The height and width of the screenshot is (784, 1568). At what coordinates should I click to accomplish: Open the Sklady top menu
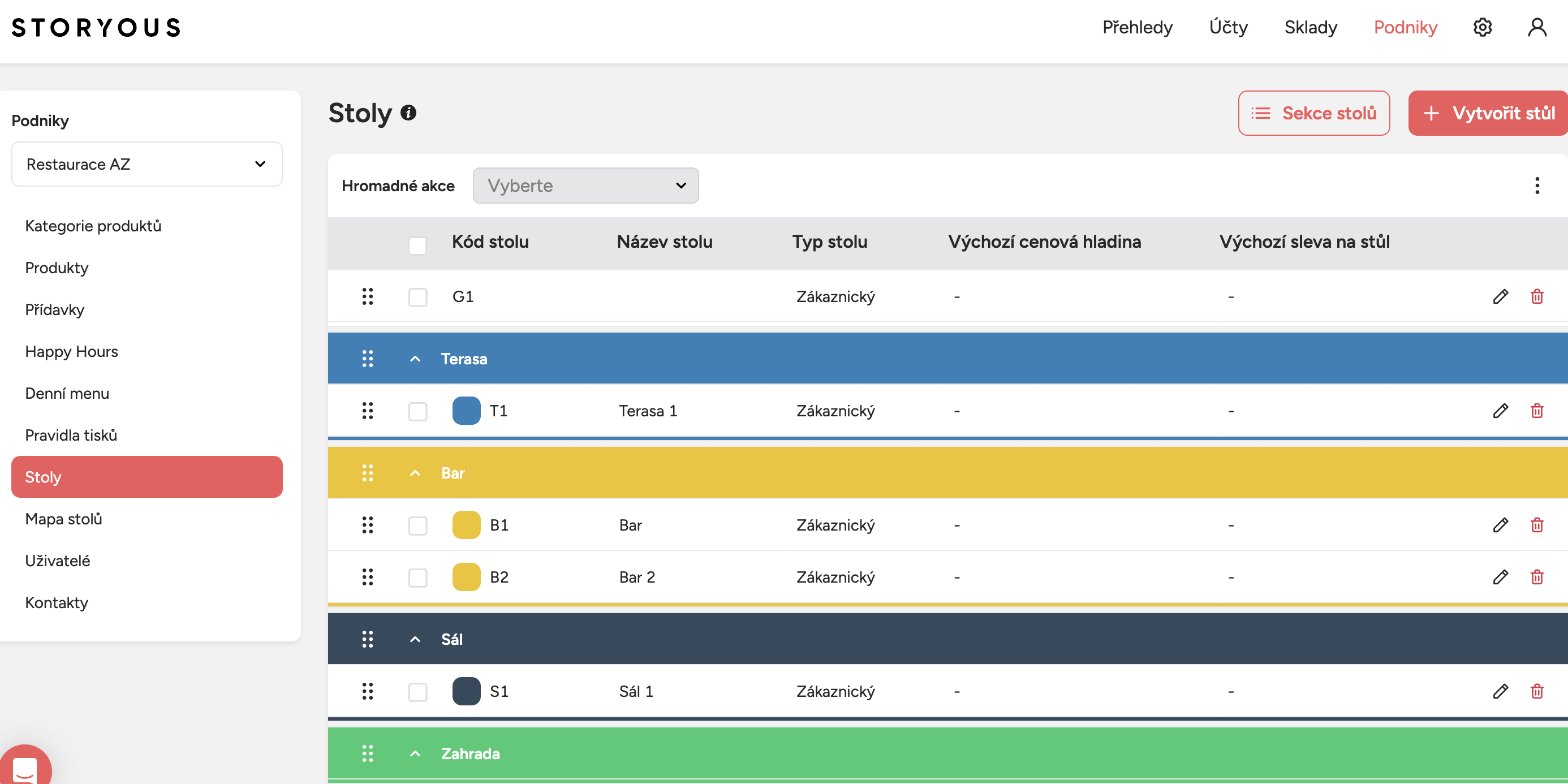point(1310,27)
